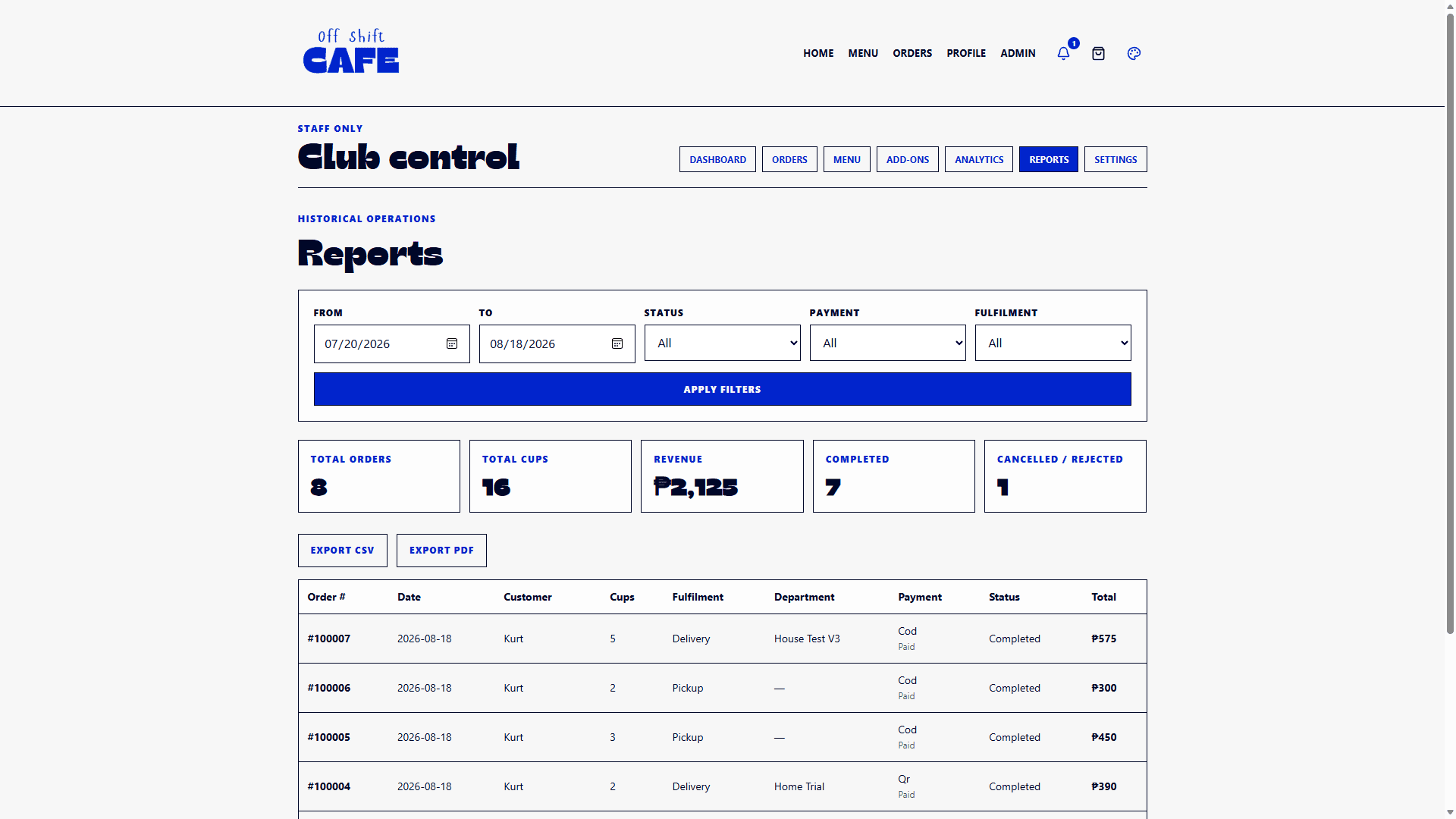The image size is (1456, 819).
Task: Click the Export CSV button
Action: [342, 551]
